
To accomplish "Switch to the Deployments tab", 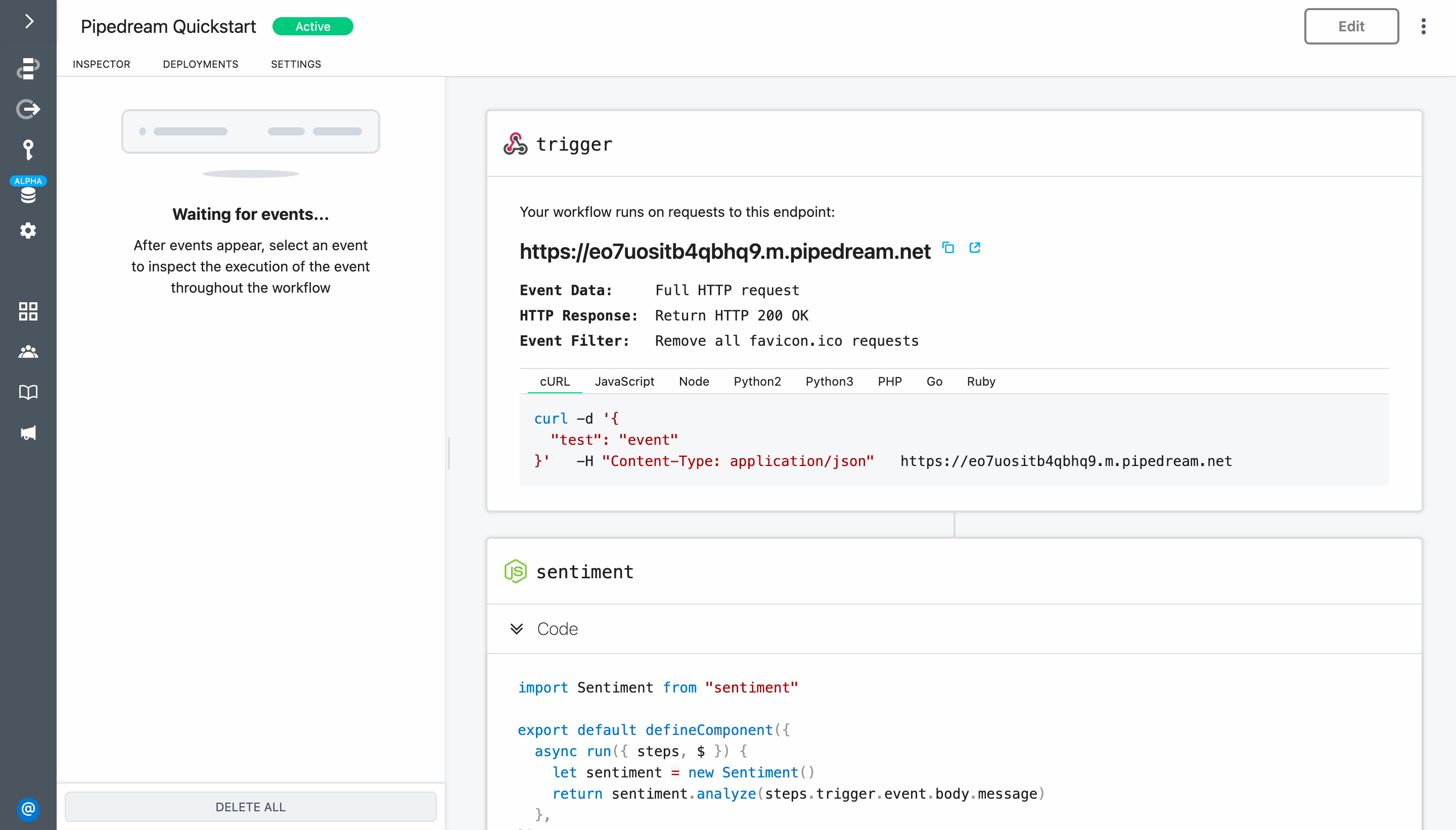I will click(201, 64).
